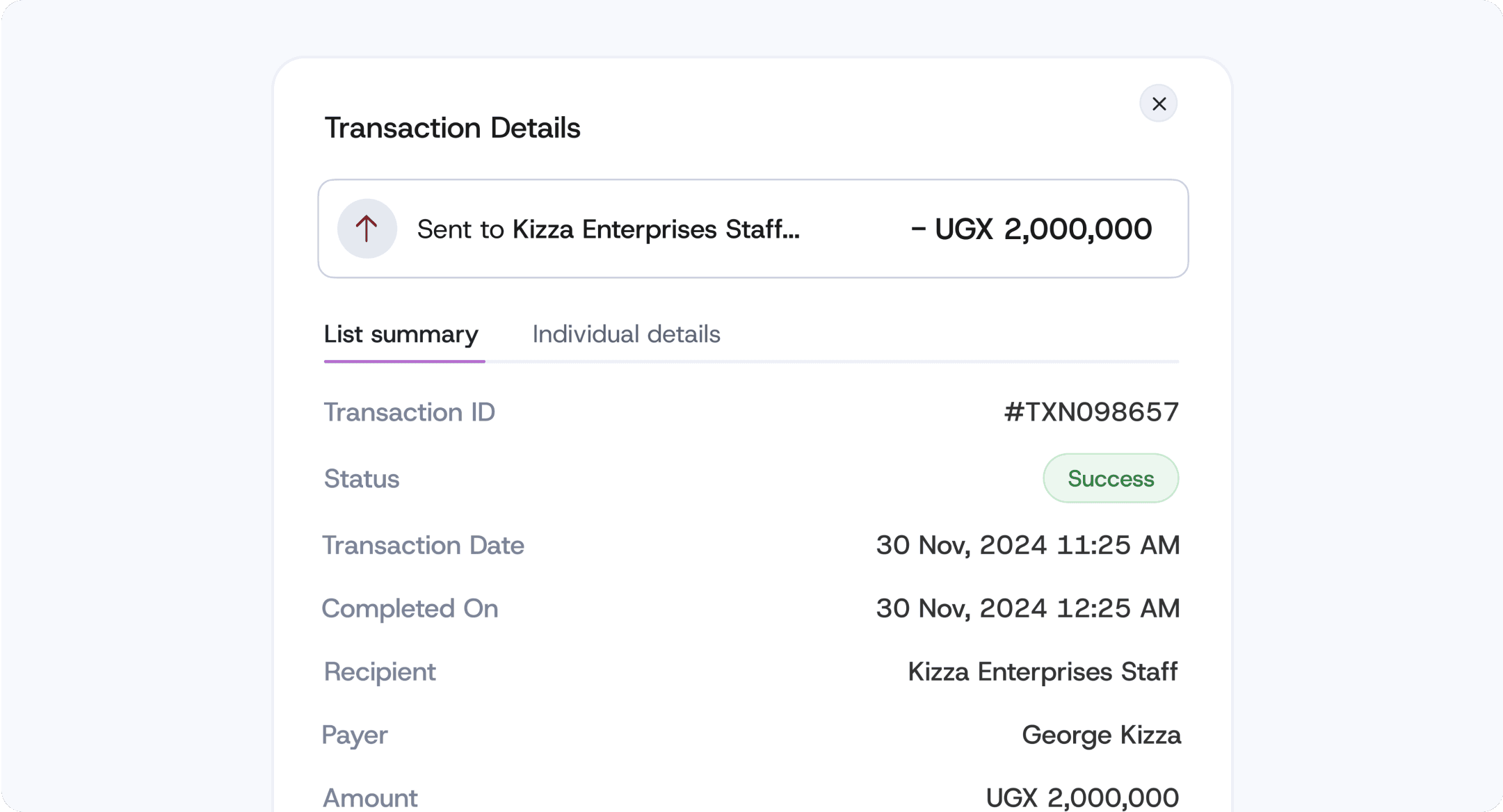Click the Kizza Enterprises Staff recipient value
Viewport: 1503px width, 812px height.
click(x=1042, y=672)
